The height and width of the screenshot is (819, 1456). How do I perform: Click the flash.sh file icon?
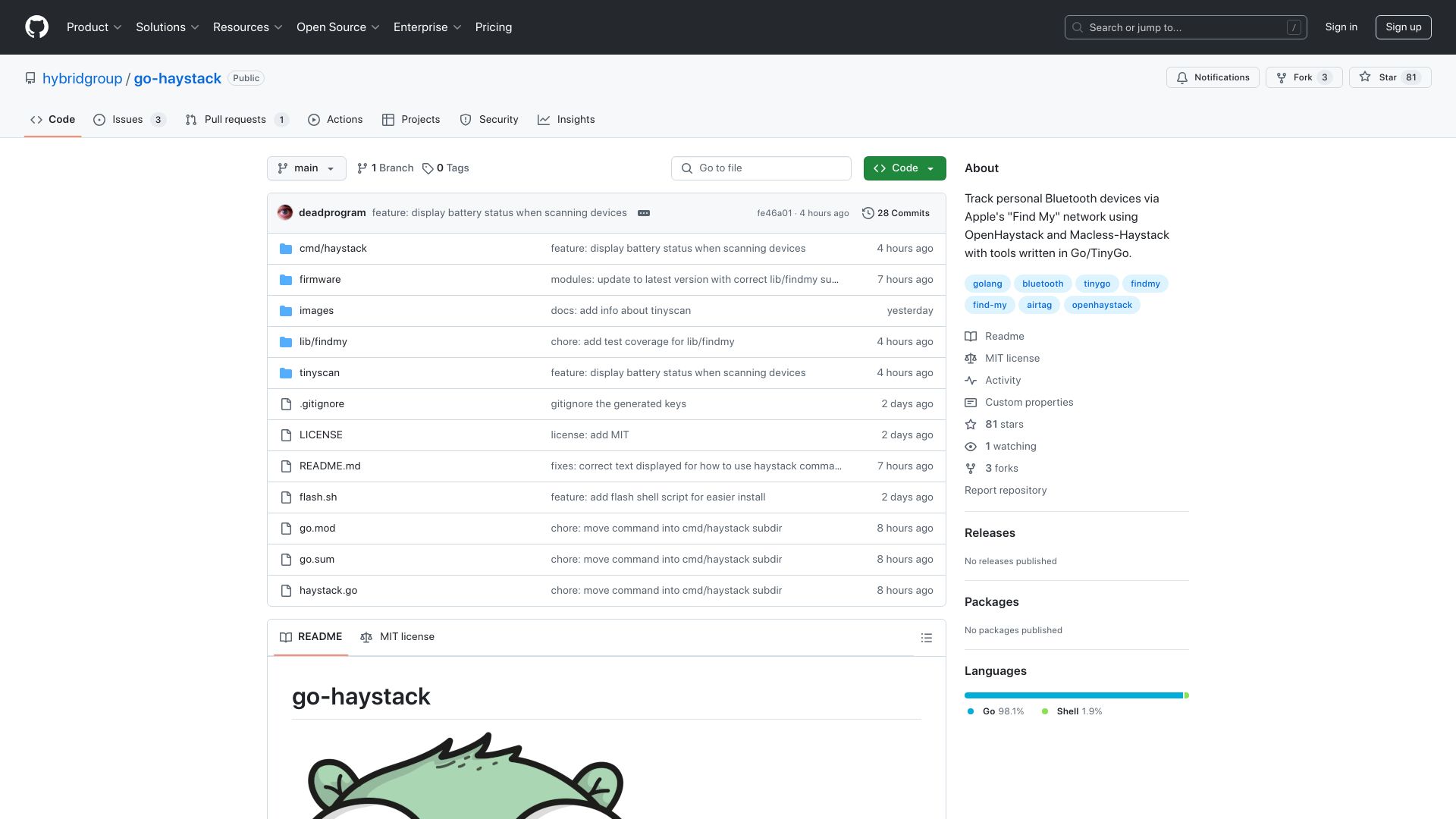coord(286,497)
